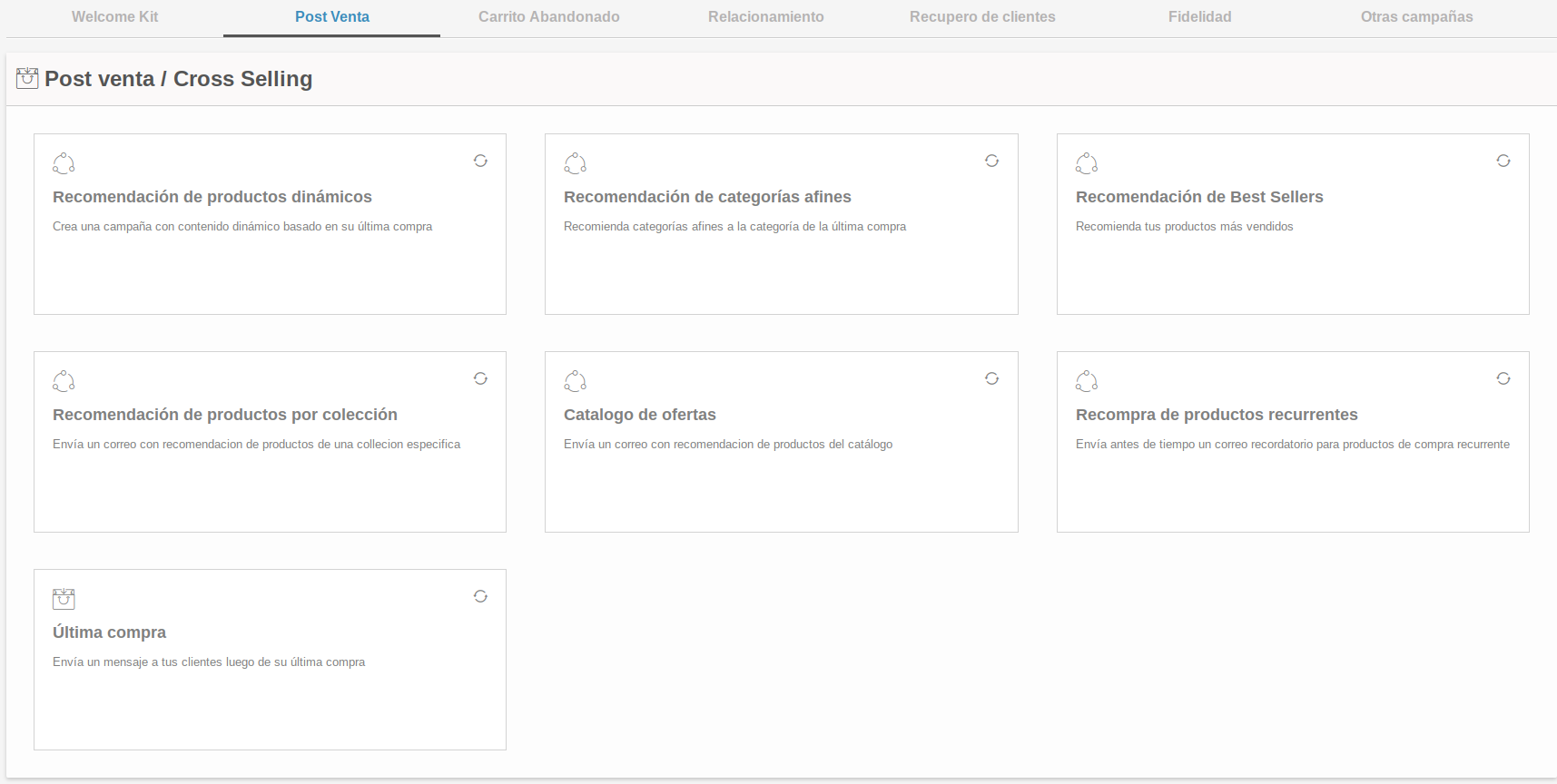Click refresh icon on Catalogo de ofertas card
Image resolution: width=1557 pixels, height=784 pixels.
pyautogui.click(x=991, y=378)
